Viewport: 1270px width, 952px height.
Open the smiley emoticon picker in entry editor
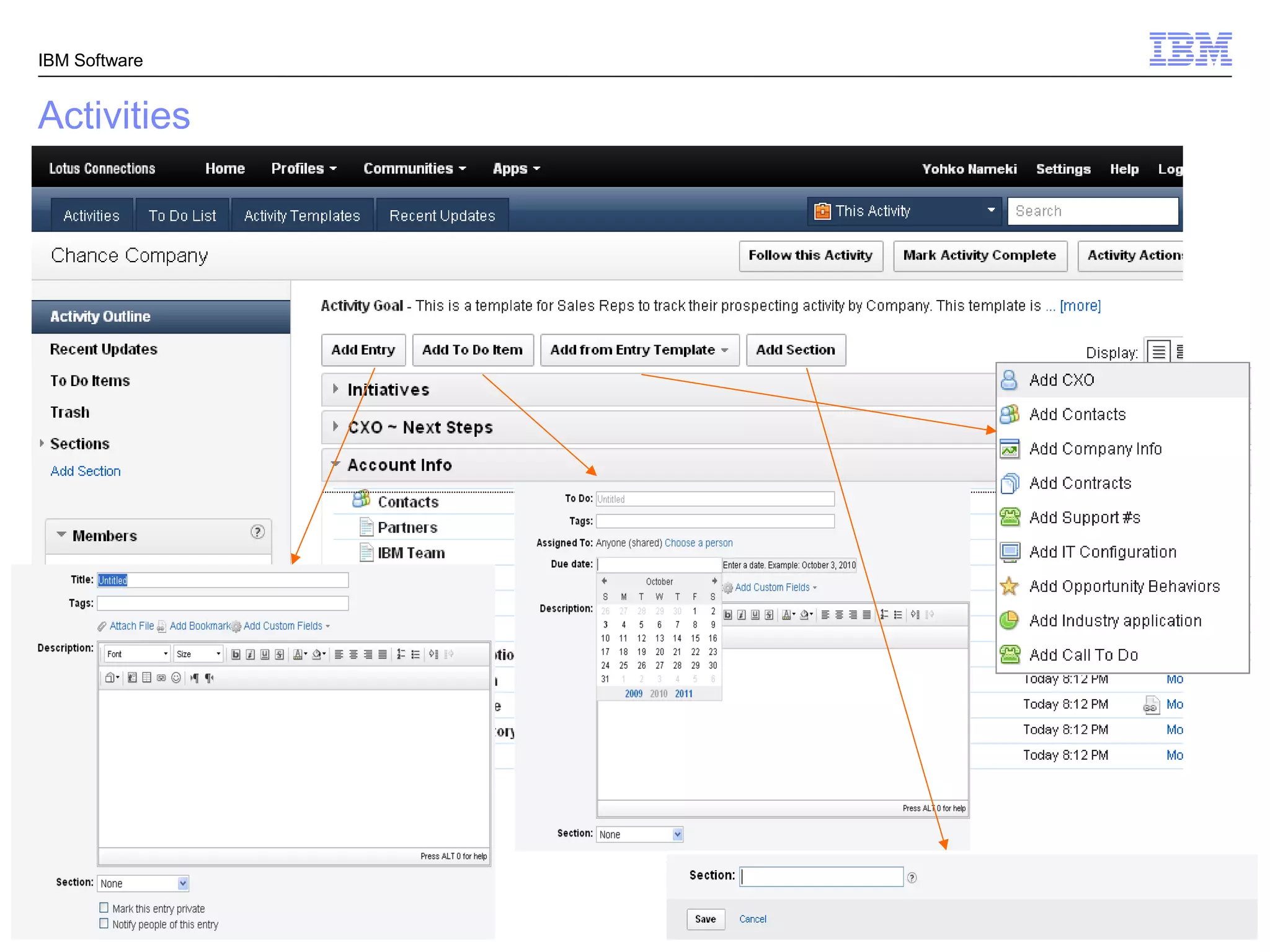(x=176, y=678)
